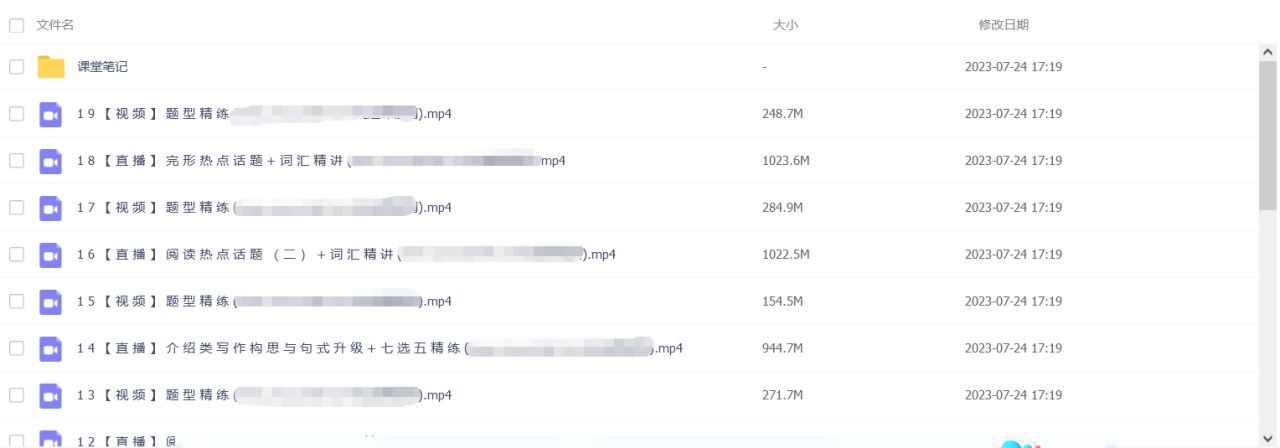Click the scrollbar down arrow
Image resolution: width=1280 pixels, height=448 pixels.
click(x=1267, y=439)
